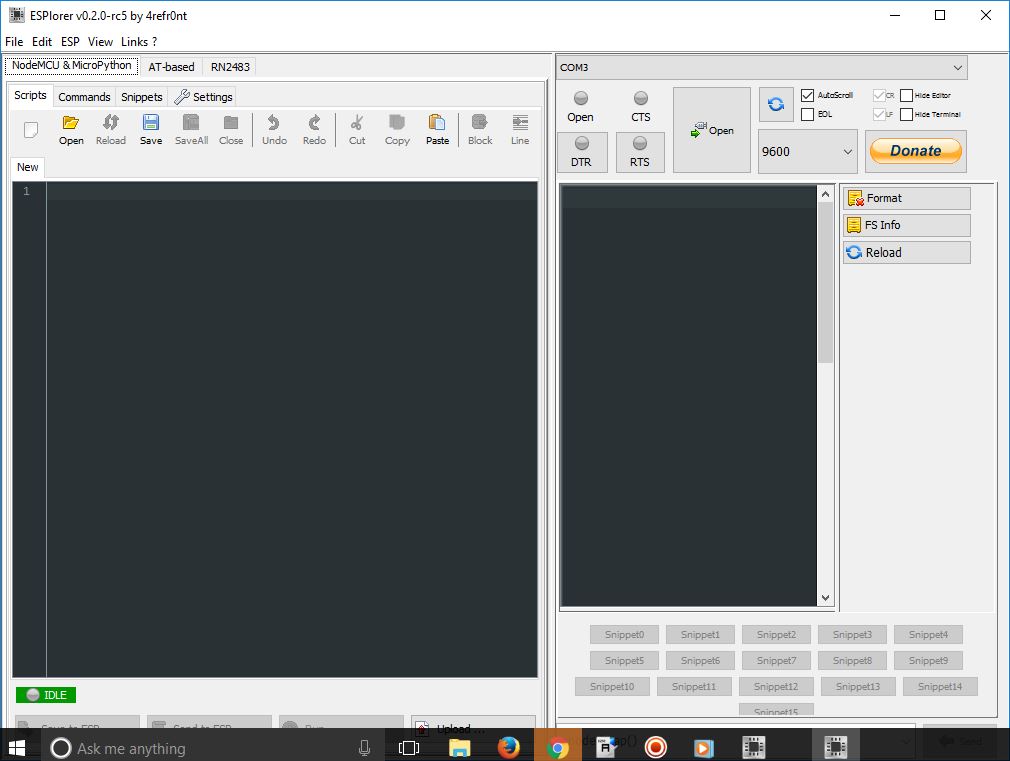Toggle the LF checkbox

tap(879, 114)
